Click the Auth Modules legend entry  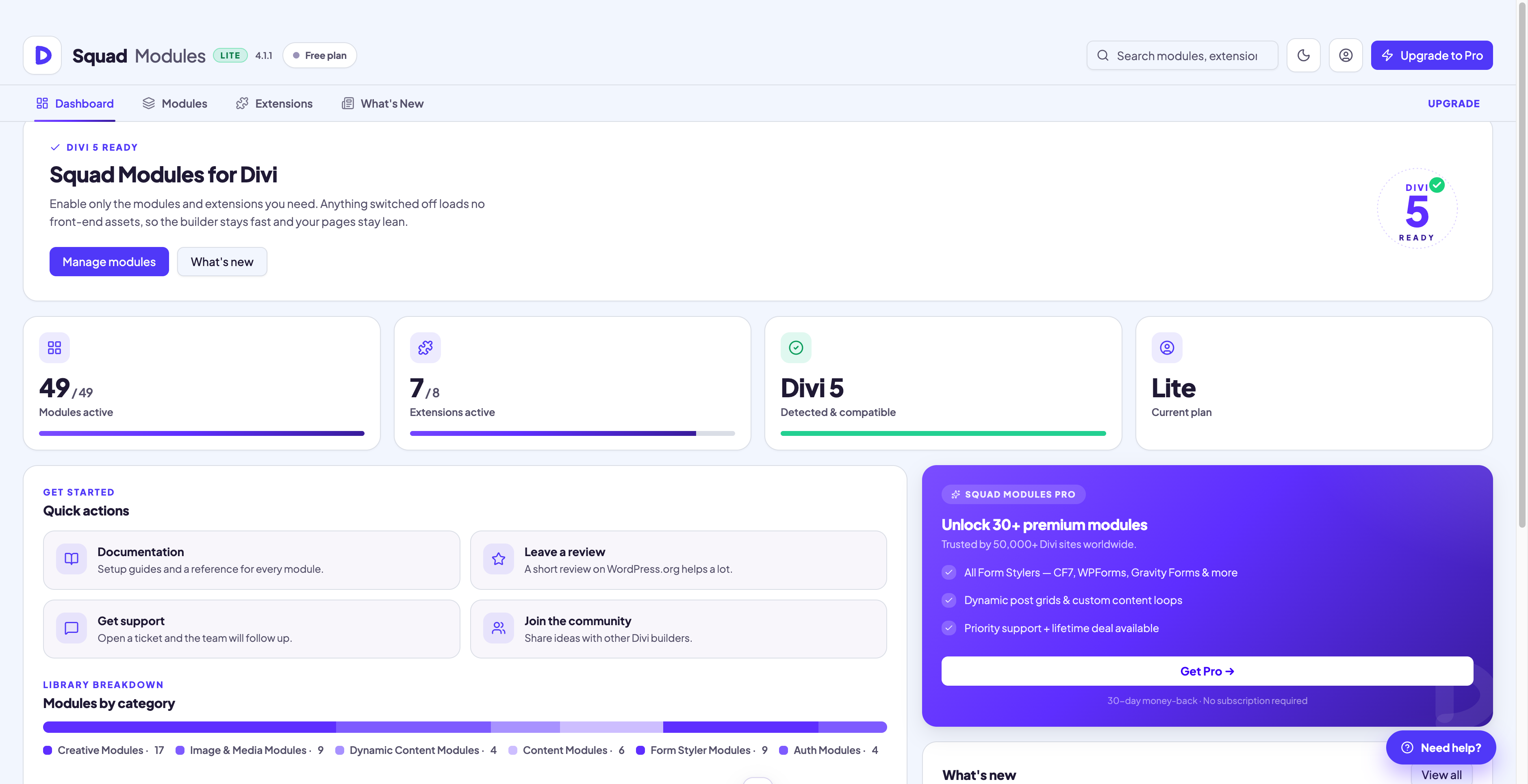(829, 750)
